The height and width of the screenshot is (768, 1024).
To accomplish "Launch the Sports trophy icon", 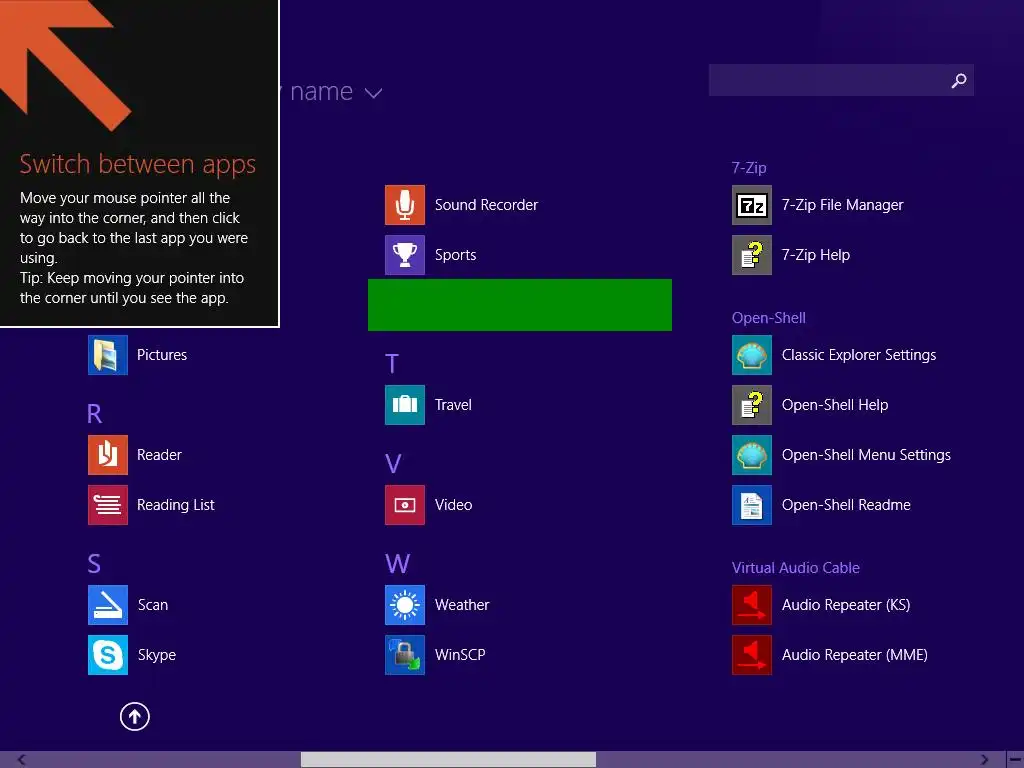I will pyautogui.click(x=404, y=255).
